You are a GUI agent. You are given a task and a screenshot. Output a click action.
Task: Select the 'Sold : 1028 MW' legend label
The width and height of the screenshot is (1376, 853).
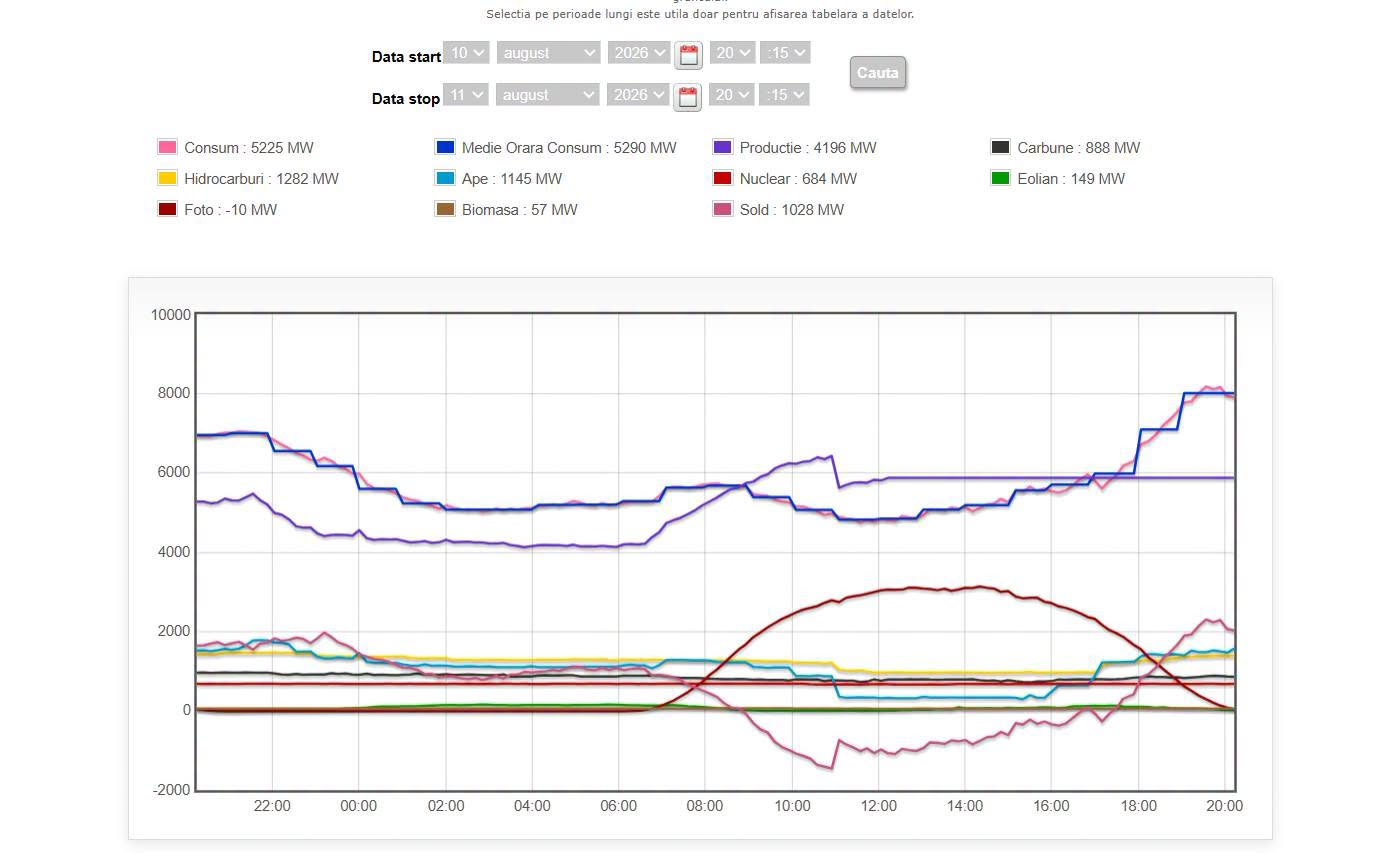792,210
